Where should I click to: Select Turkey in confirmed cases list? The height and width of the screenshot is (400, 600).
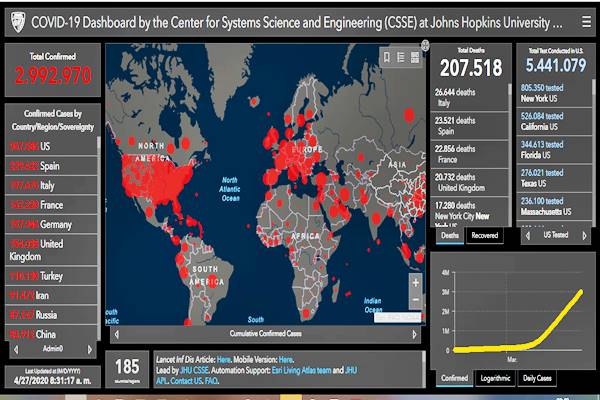(x=51, y=276)
